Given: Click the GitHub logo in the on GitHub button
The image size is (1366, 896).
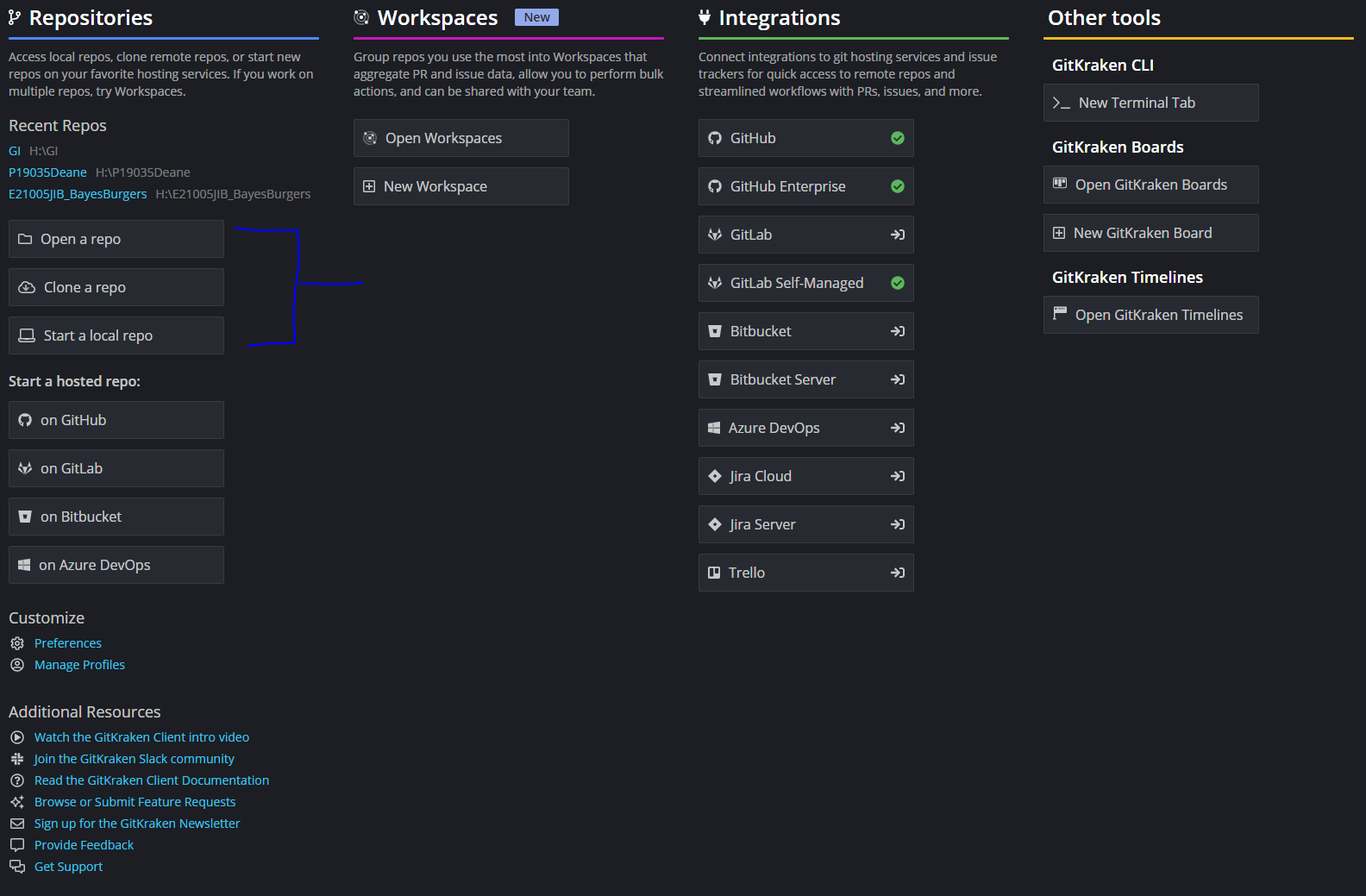Looking at the screenshot, I should pyautogui.click(x=25, y=420).
